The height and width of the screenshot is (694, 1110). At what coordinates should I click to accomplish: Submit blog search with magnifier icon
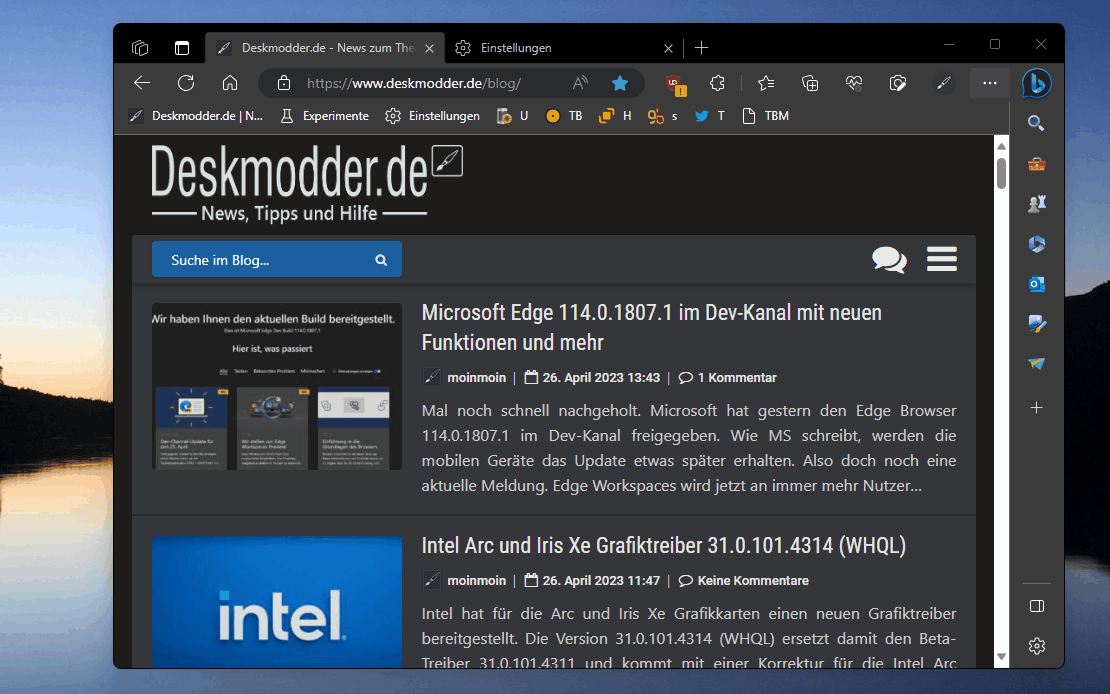(381, 260)
